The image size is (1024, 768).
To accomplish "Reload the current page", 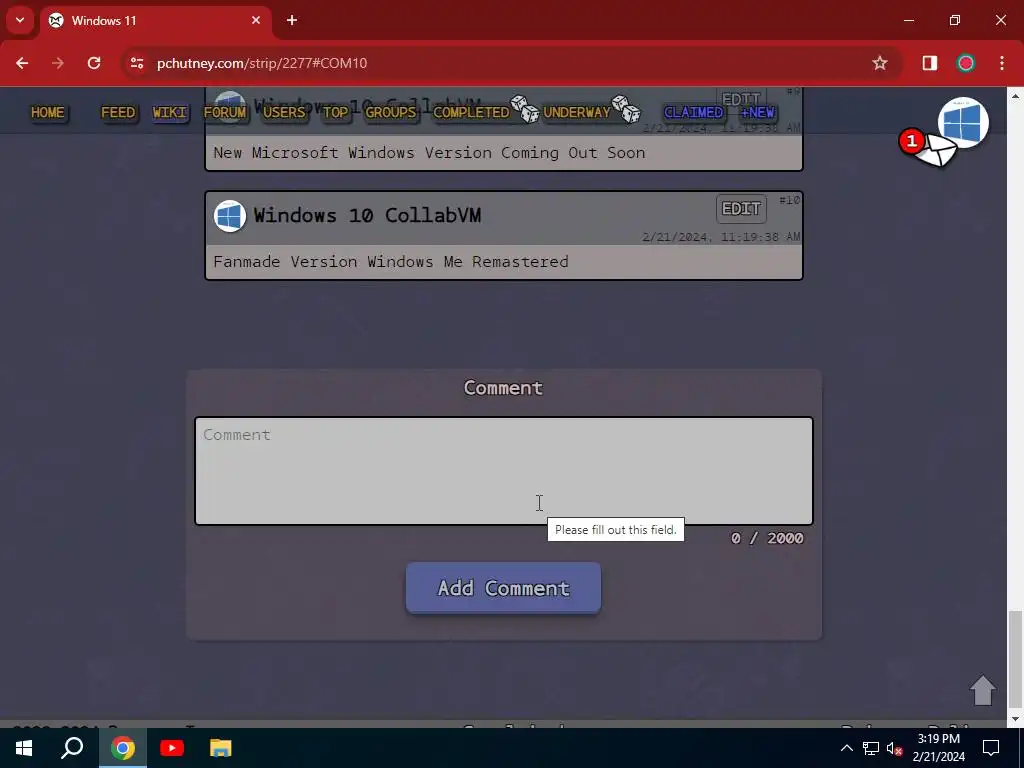I will tap(94, 63).
